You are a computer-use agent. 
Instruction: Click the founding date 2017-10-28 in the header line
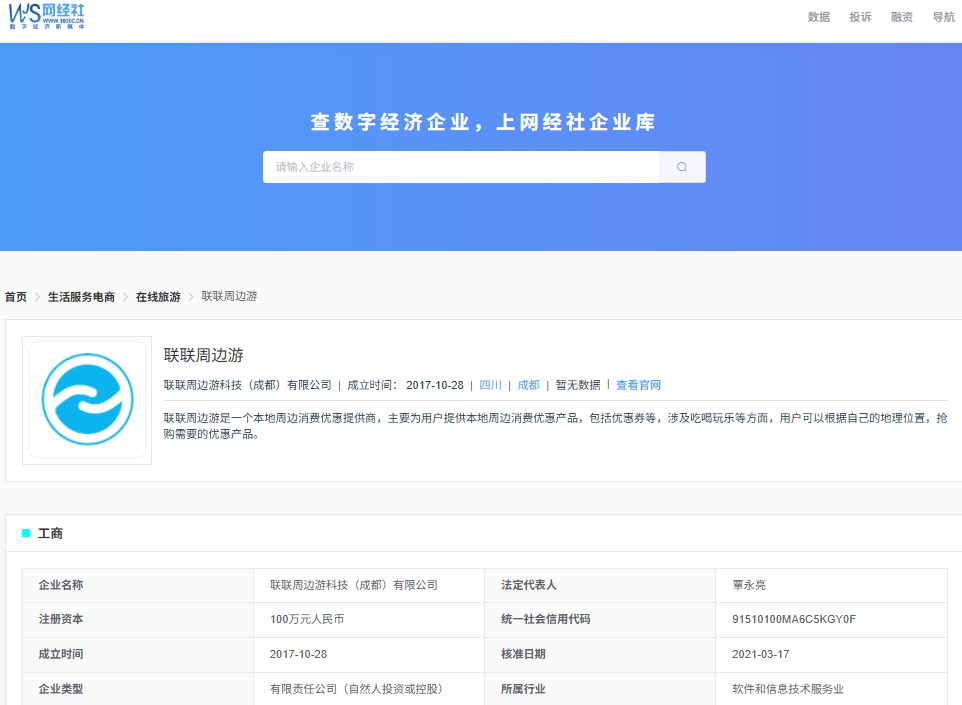tap(435, 385)
